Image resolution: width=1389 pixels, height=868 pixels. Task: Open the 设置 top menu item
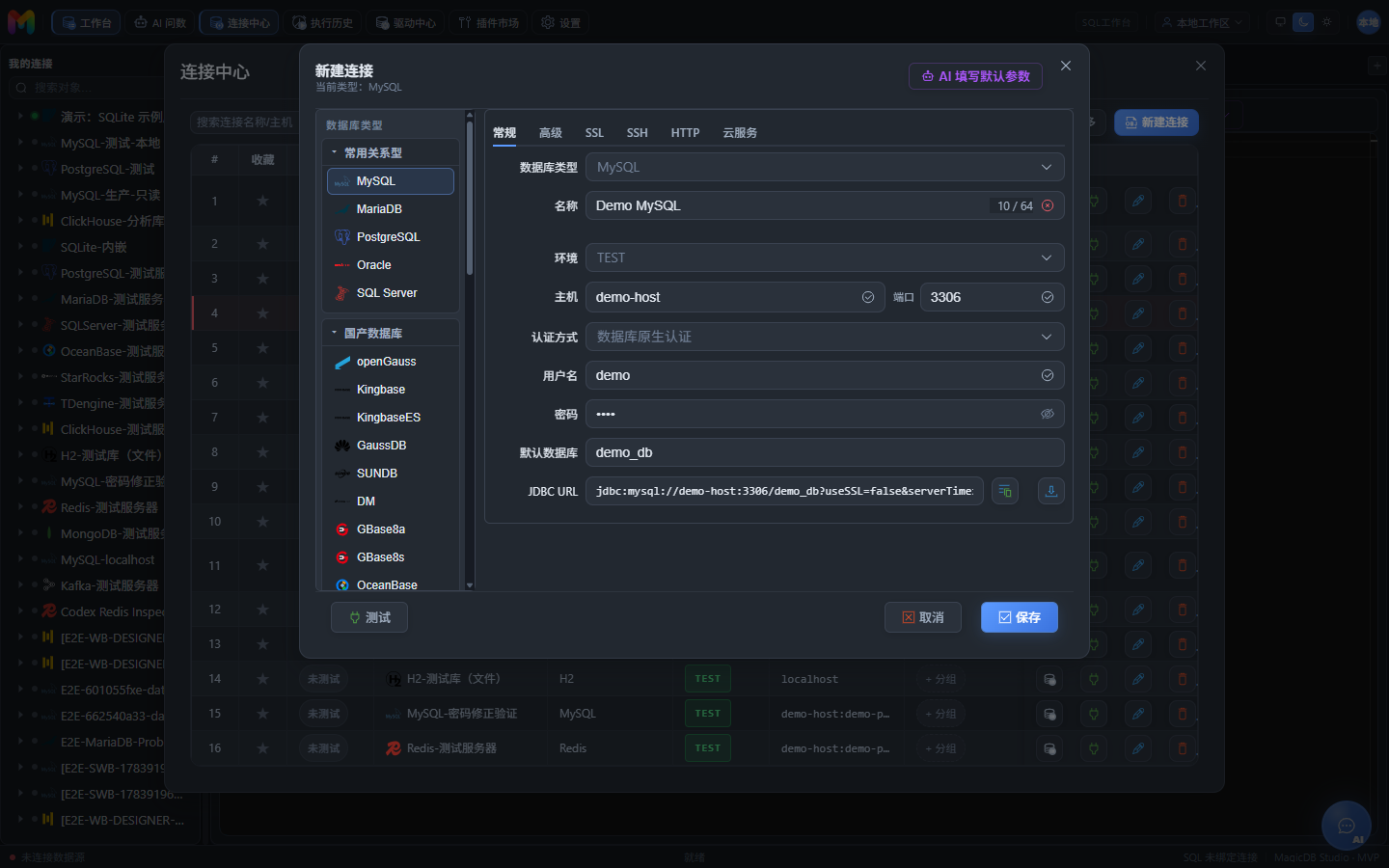click(x=560, y=22)
